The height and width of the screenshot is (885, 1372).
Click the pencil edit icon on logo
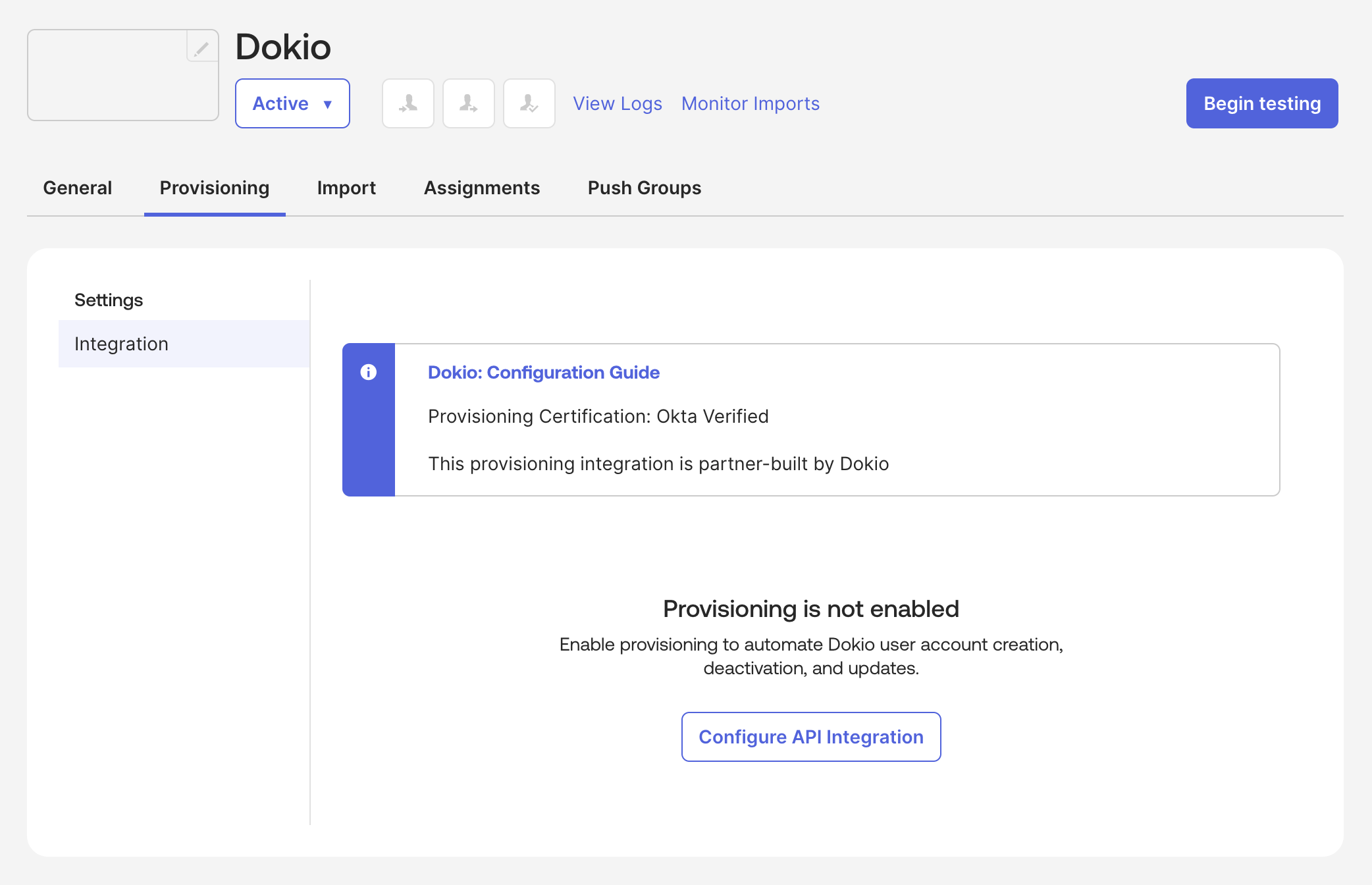point(201,47)
